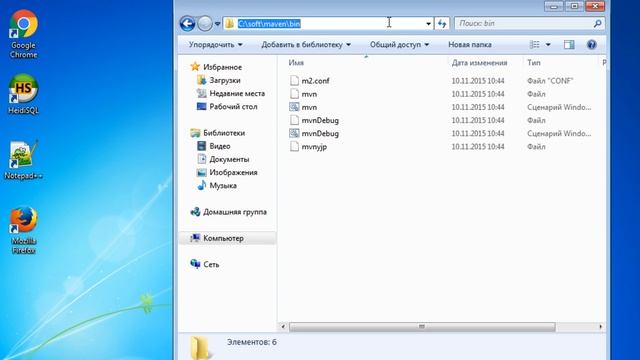Select 'Сеть' in navigation pane
640x360 pixels.
point(211,264)
